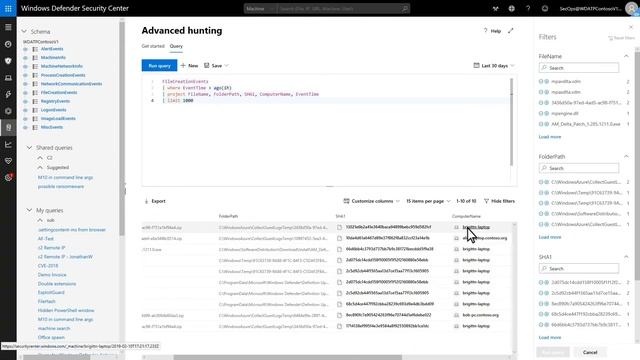
Task: Click the SHA1 filter search box
Action: tap(579, 269)
